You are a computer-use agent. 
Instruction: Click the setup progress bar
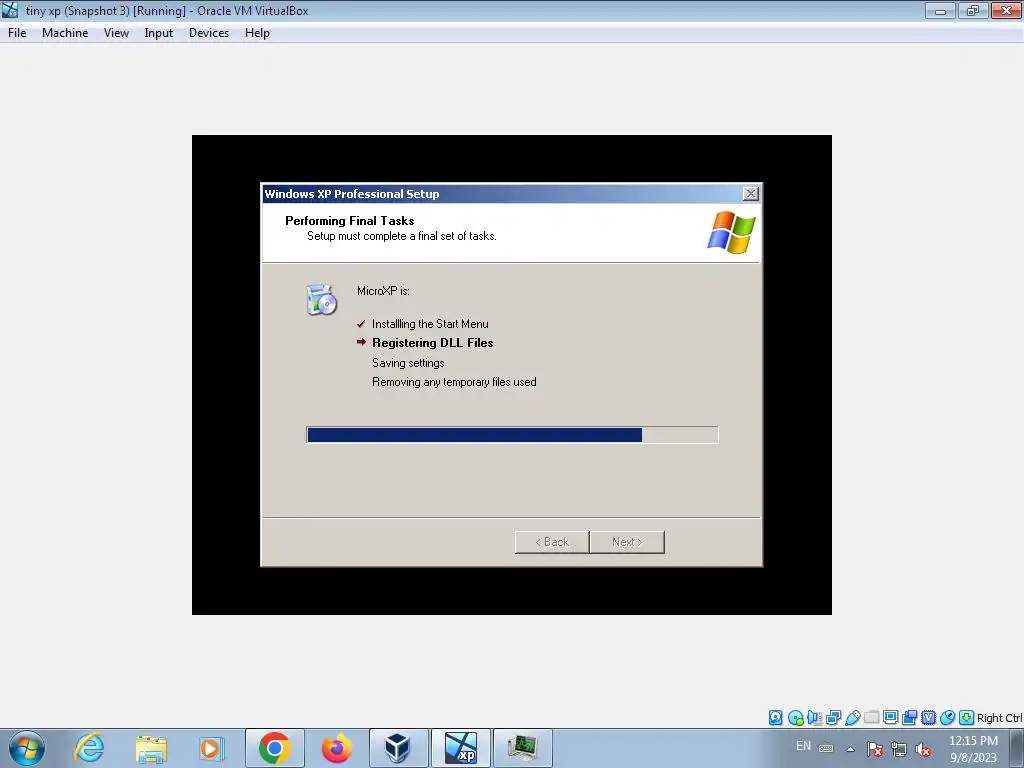[512, 435]
